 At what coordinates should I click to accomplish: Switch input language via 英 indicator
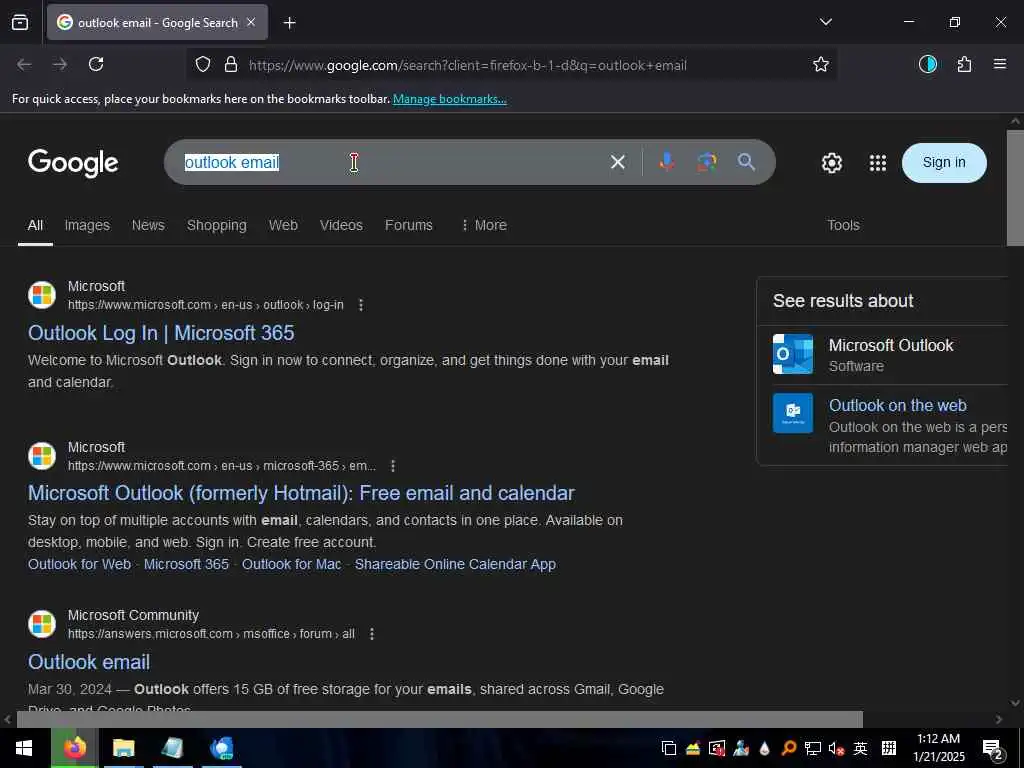861,748
